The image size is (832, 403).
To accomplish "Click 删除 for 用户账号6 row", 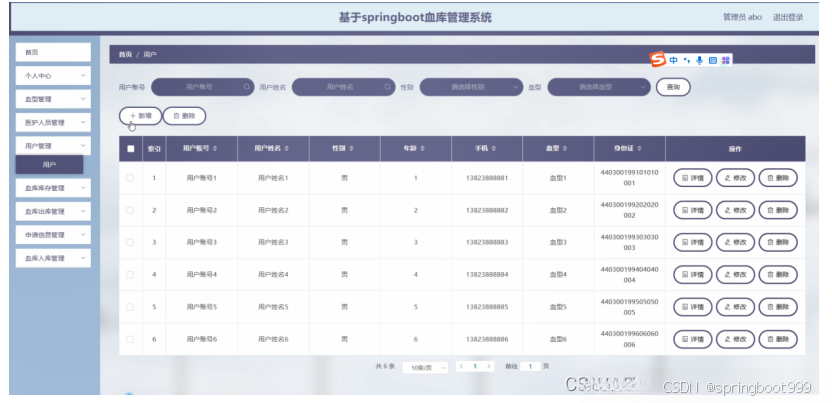I will click(x=778, y=339).
